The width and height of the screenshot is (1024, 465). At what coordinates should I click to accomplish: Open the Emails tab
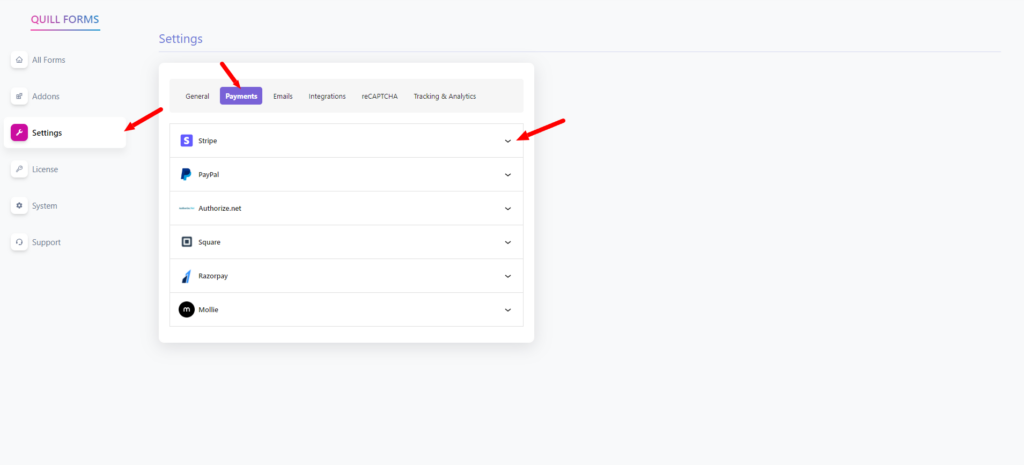click(x=283, y=96)
